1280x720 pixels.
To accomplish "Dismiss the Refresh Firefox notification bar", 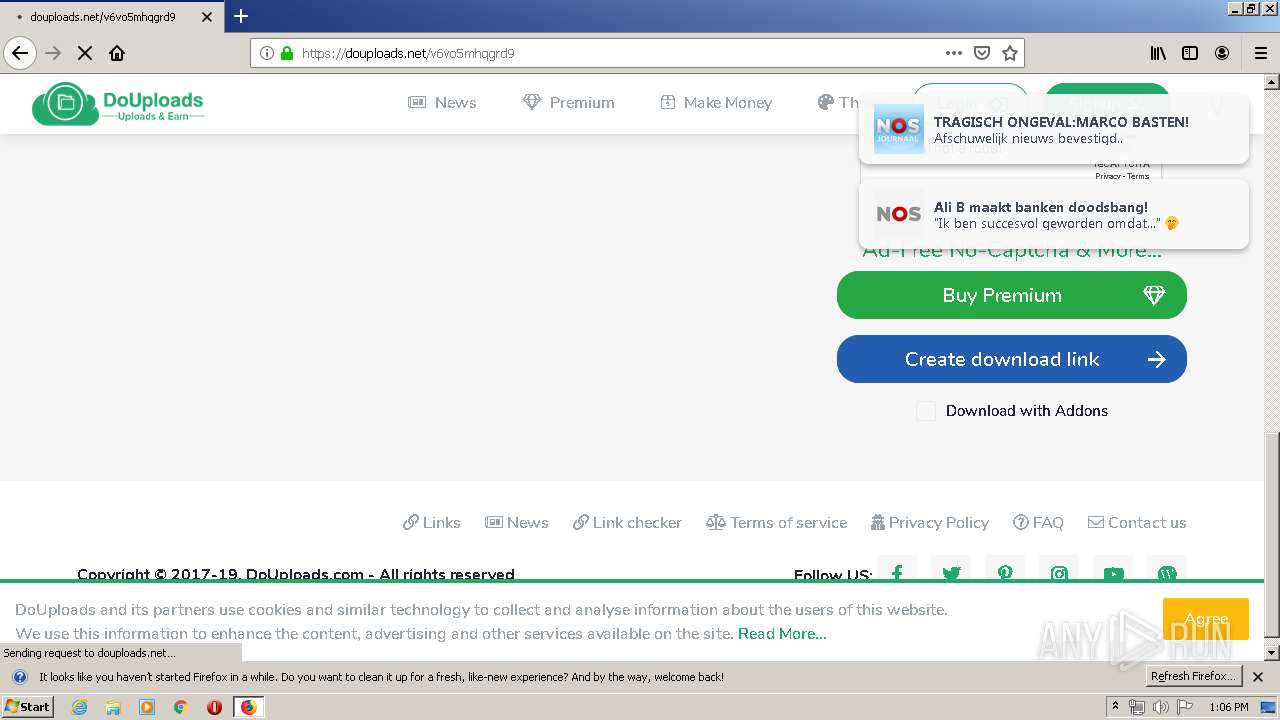I will (1258, 677).
